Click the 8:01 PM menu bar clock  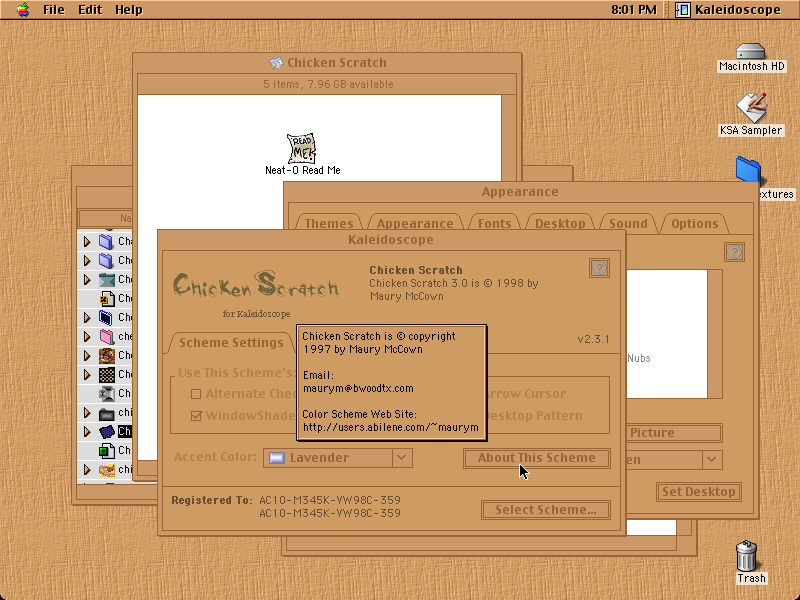tap(634, 10)
